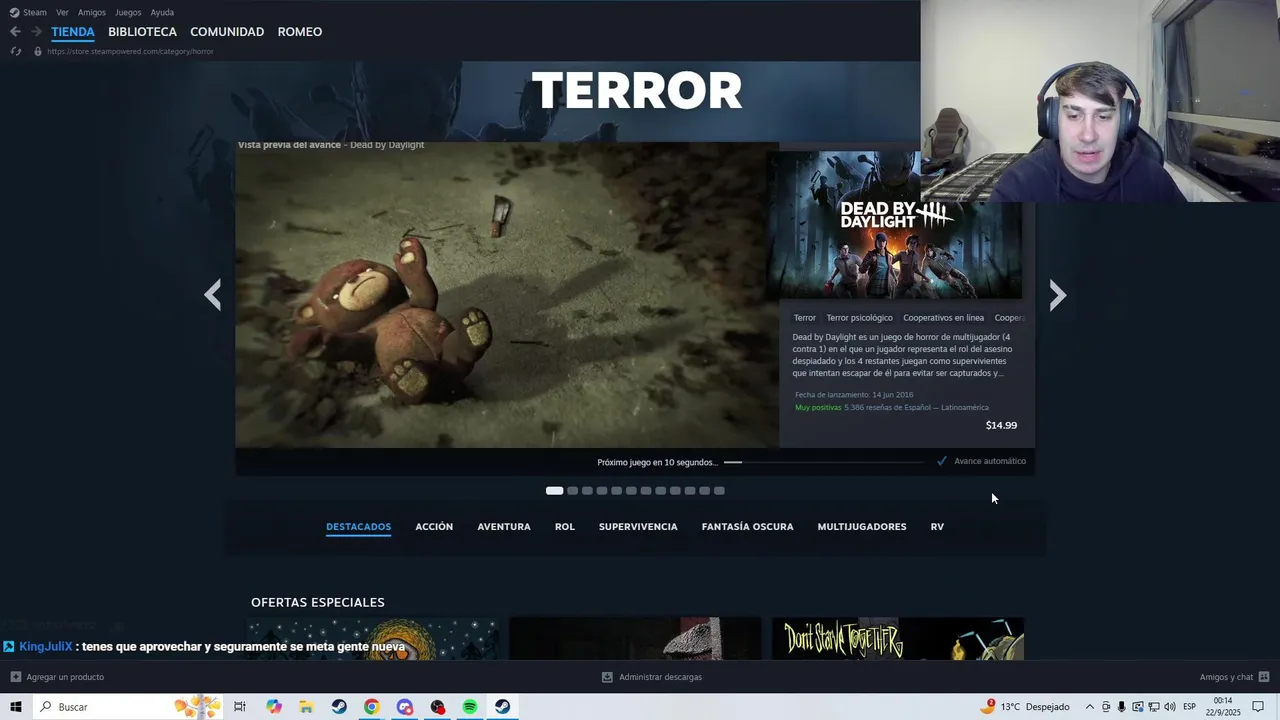Open the Amigos menu
1280x720 pixels.
click(92, 12)
